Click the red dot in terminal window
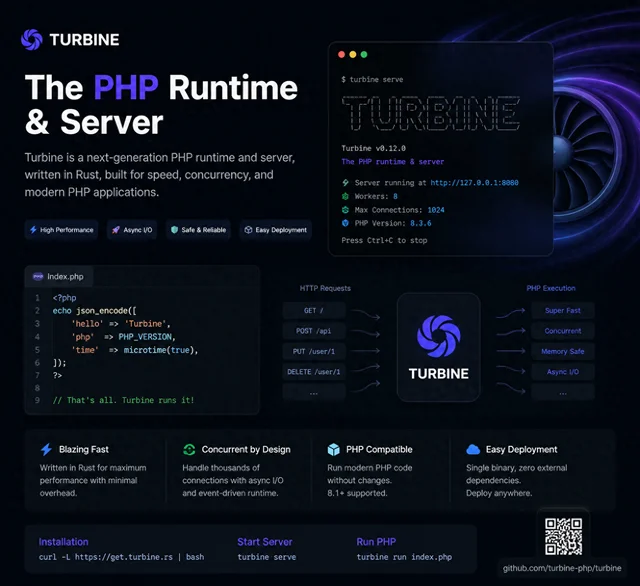The width and height of the screenshot is (640, 586). pyautogui.click(x=342, y=54)
